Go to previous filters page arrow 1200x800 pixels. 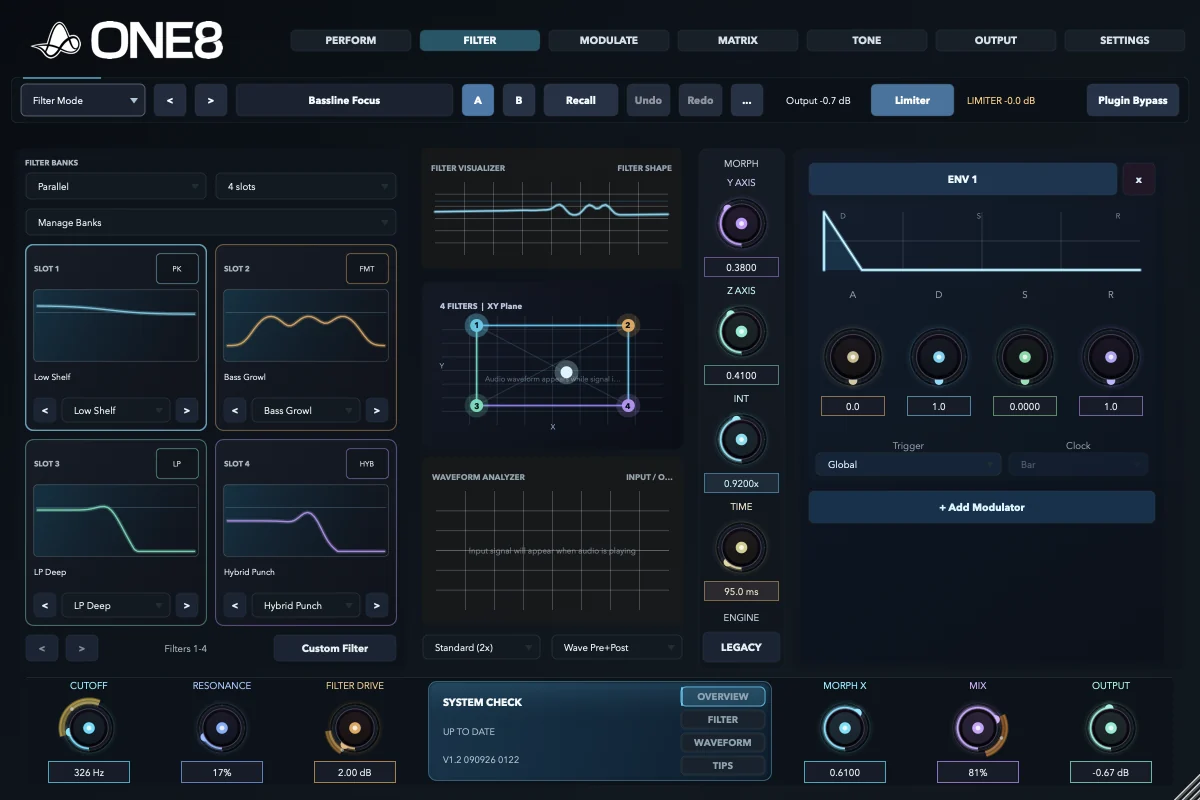click(42, 648)
